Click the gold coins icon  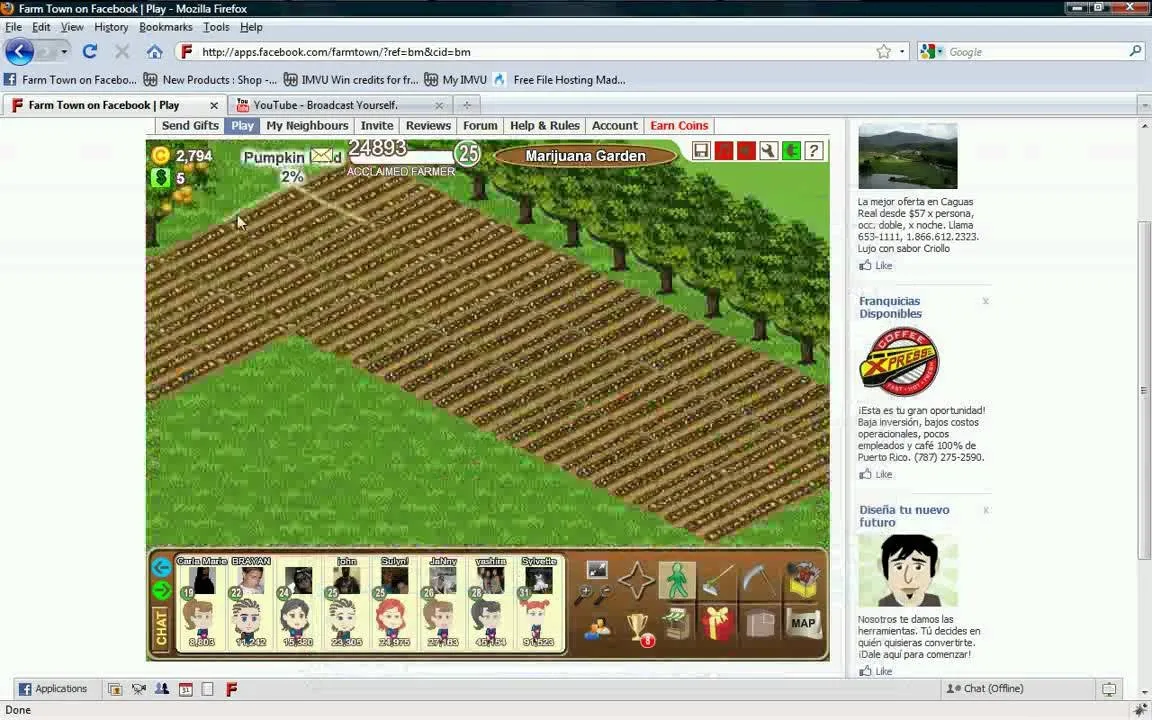pos(160,155)
